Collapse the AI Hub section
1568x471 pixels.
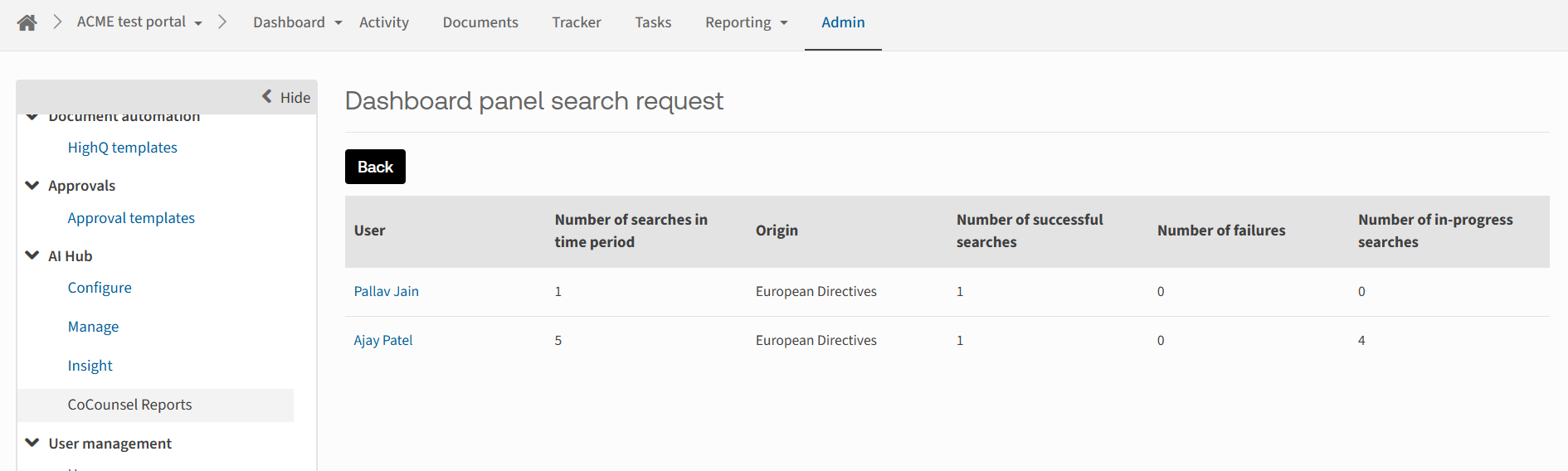pyautogui.click(x=32, y=255)
